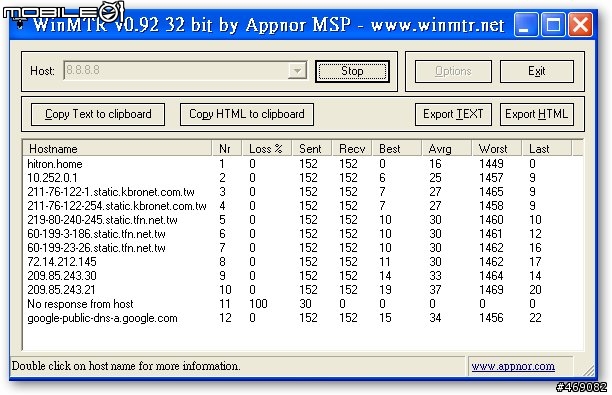Click the Stop button
Viewport: 612px width, 395px height.
[352, 71]
